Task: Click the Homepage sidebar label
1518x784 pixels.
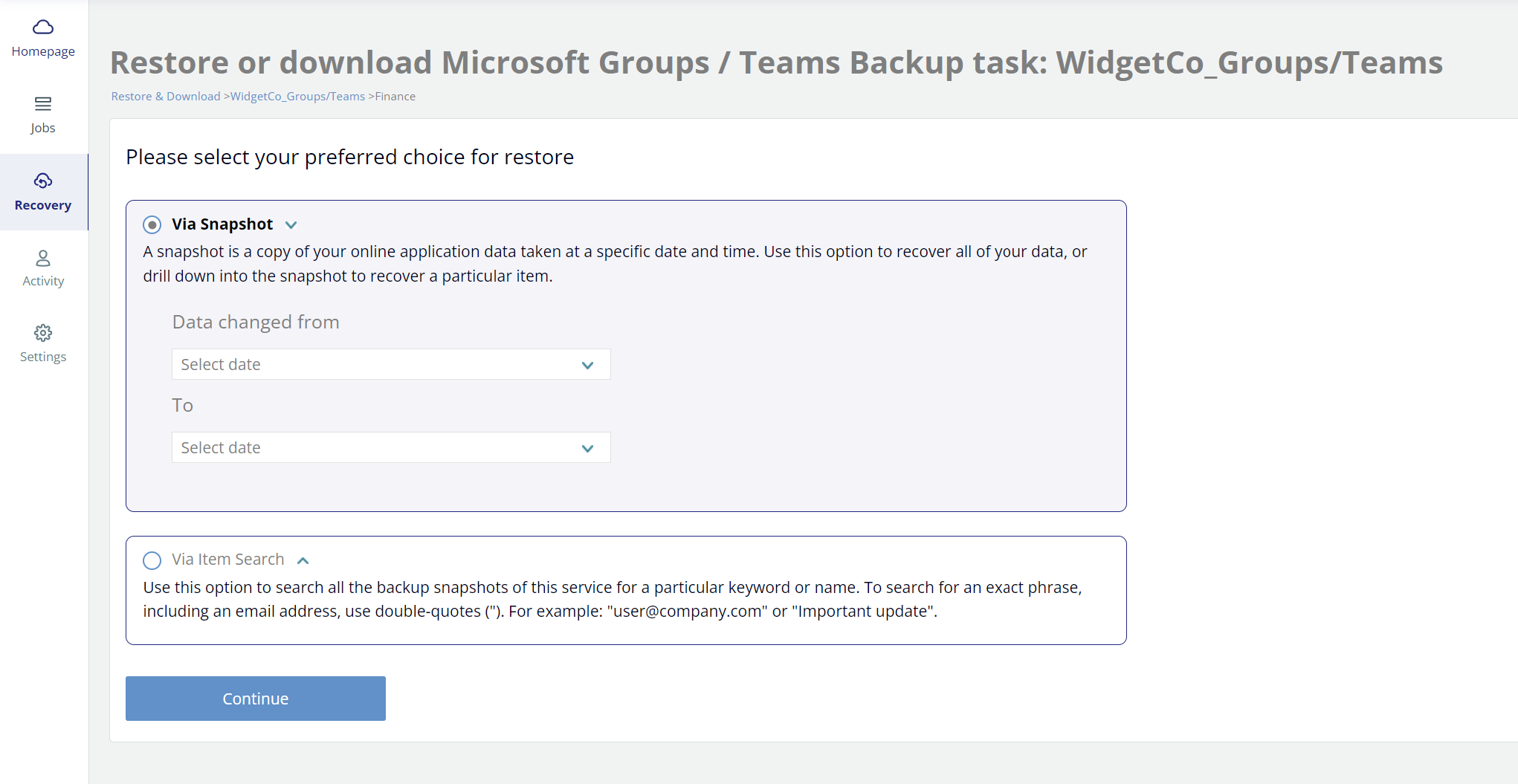Action: (43, 51)
